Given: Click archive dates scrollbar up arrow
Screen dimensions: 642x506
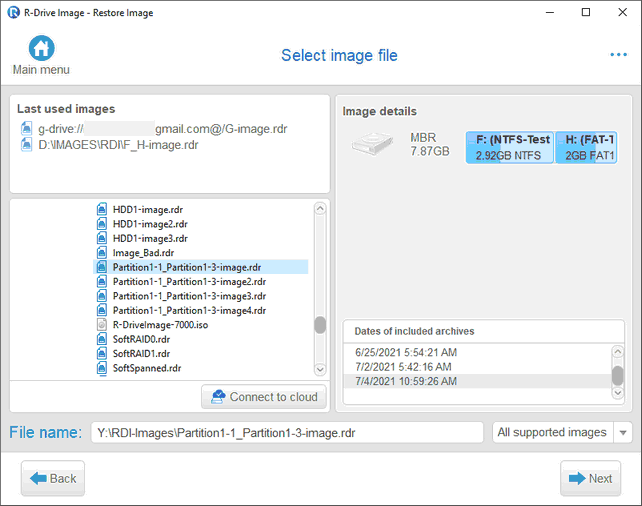Looking at the screenshot, I should click(618, 352).
